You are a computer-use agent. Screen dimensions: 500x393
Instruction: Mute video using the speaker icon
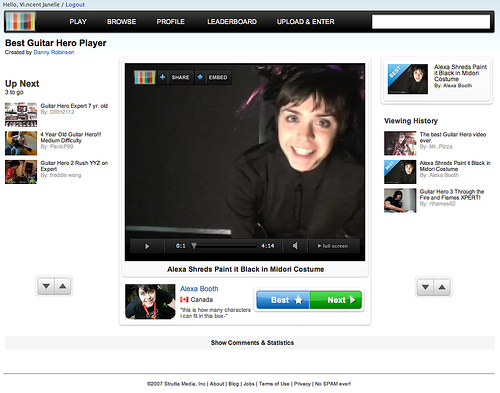click(295, 246)
